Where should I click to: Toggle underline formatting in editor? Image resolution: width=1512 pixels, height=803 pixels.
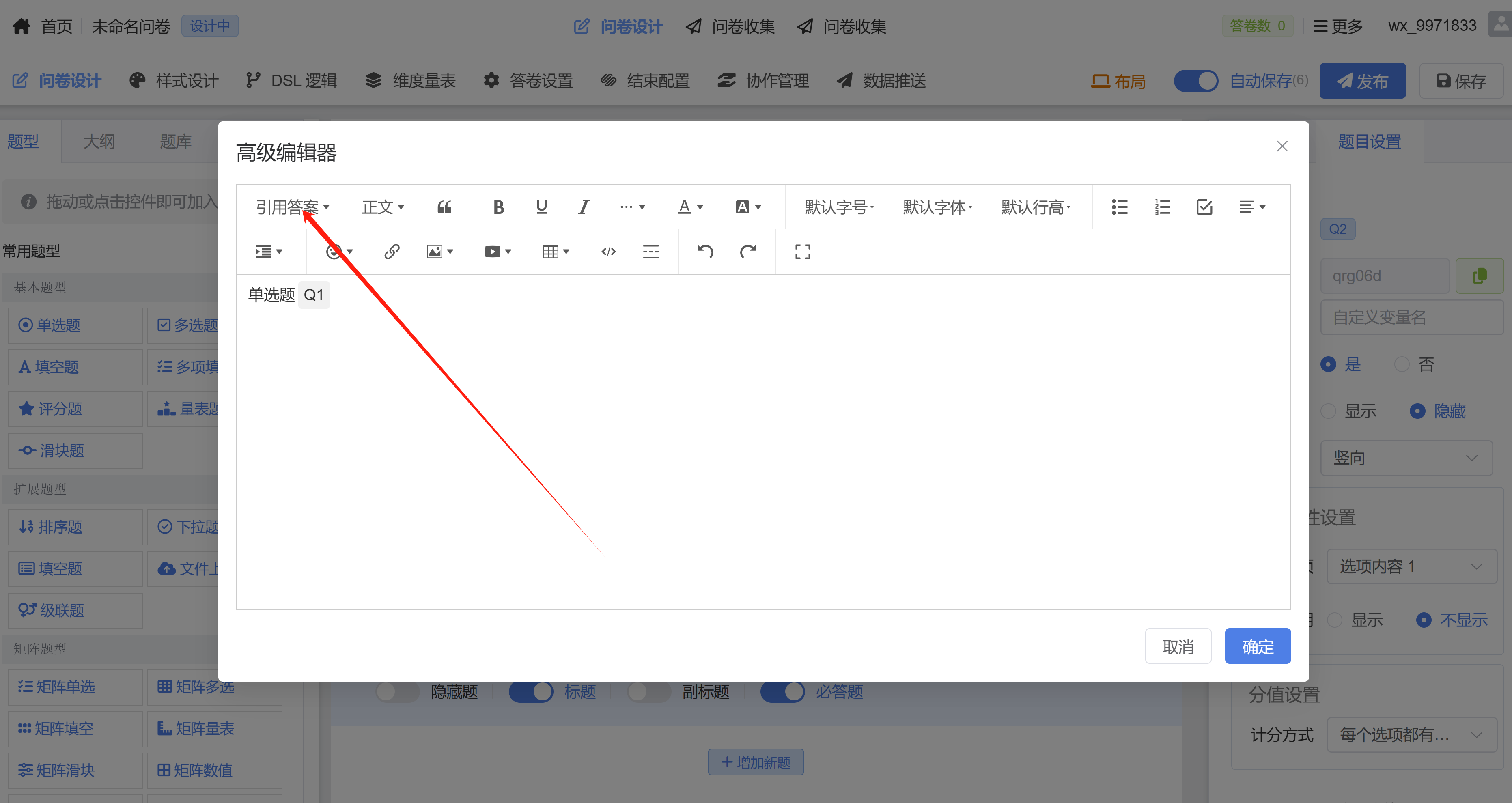(541, 207)
